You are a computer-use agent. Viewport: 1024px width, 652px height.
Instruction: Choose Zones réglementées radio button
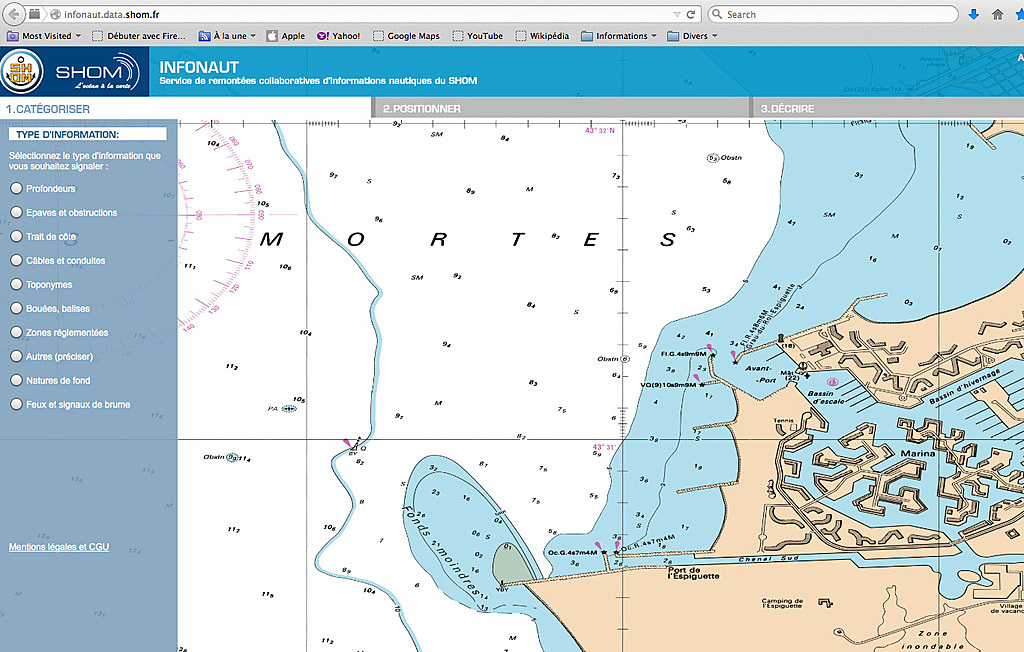click(16, 332)
